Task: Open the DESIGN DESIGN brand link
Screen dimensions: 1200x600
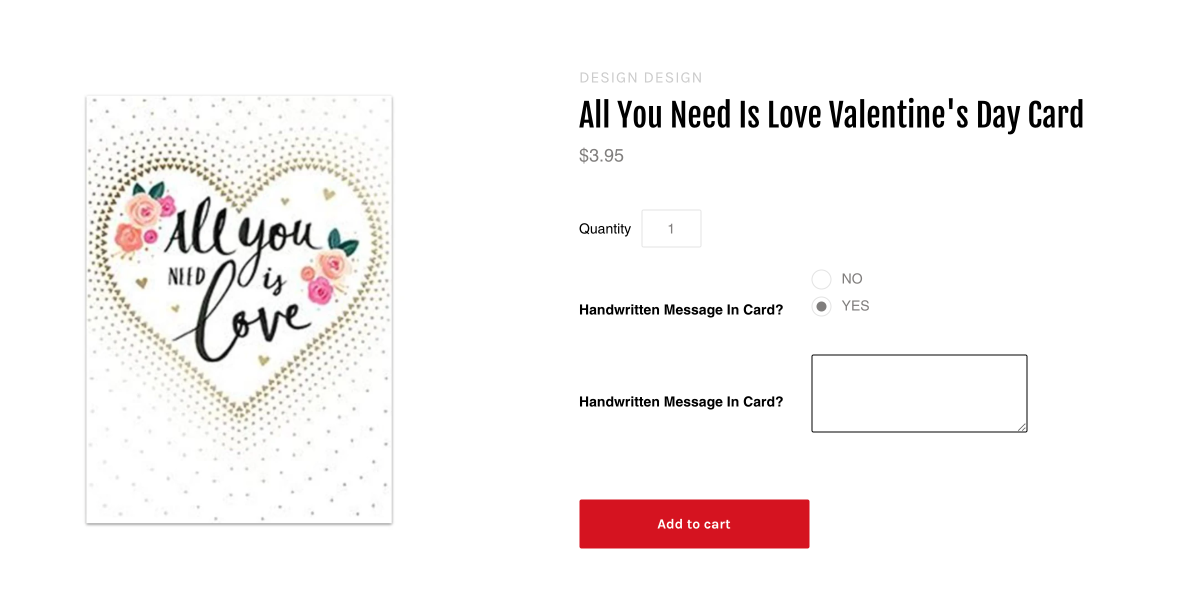Action: point(640,78)
